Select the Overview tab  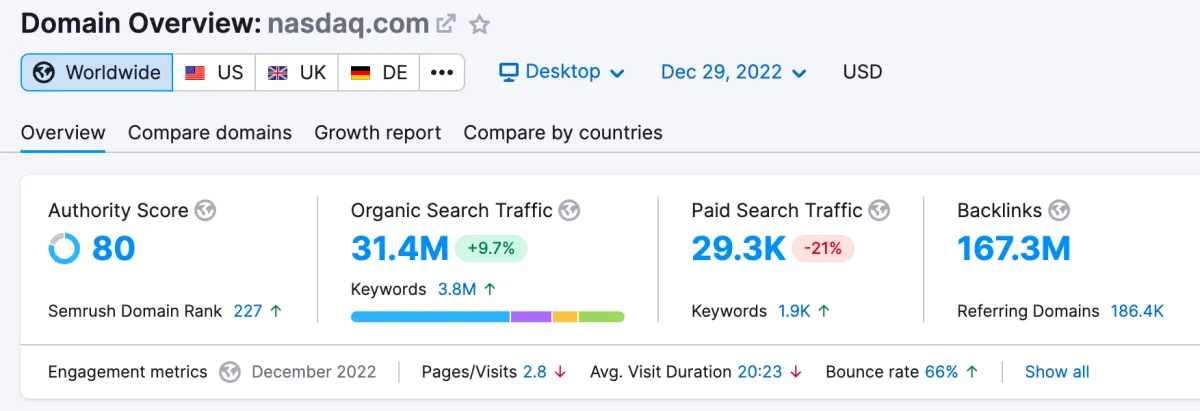click(x=63, y=133)
